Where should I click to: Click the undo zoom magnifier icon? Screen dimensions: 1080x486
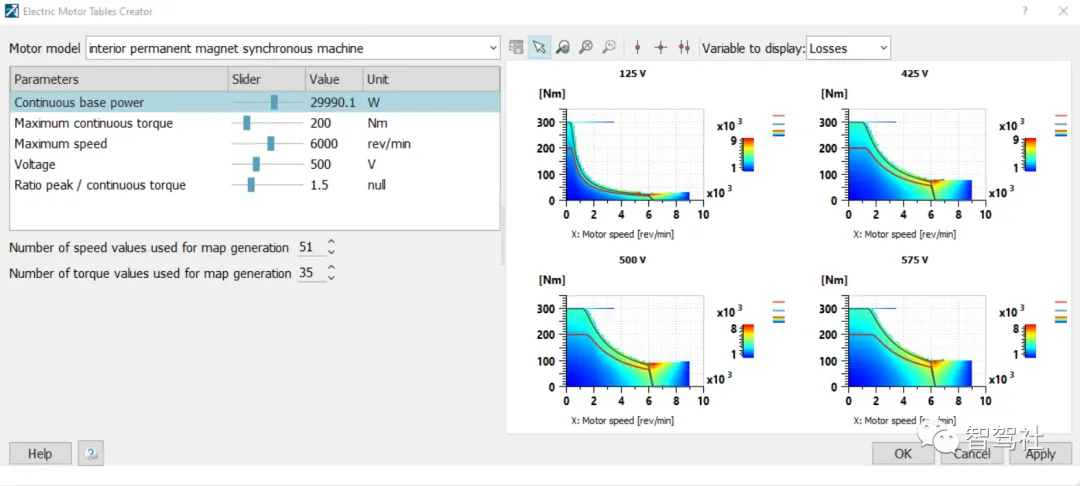(x=609, y=47)
